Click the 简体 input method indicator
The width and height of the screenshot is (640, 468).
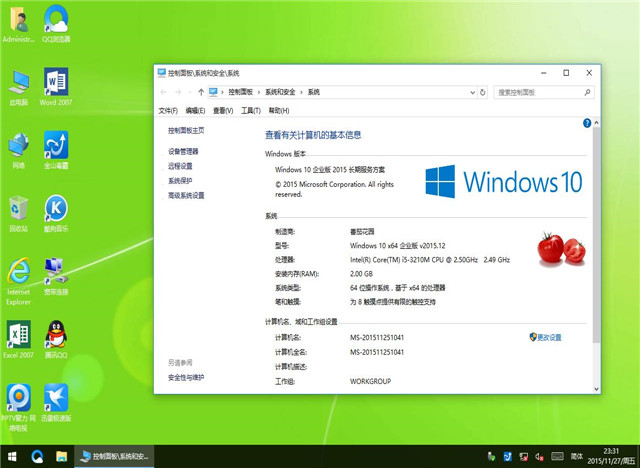576,456
